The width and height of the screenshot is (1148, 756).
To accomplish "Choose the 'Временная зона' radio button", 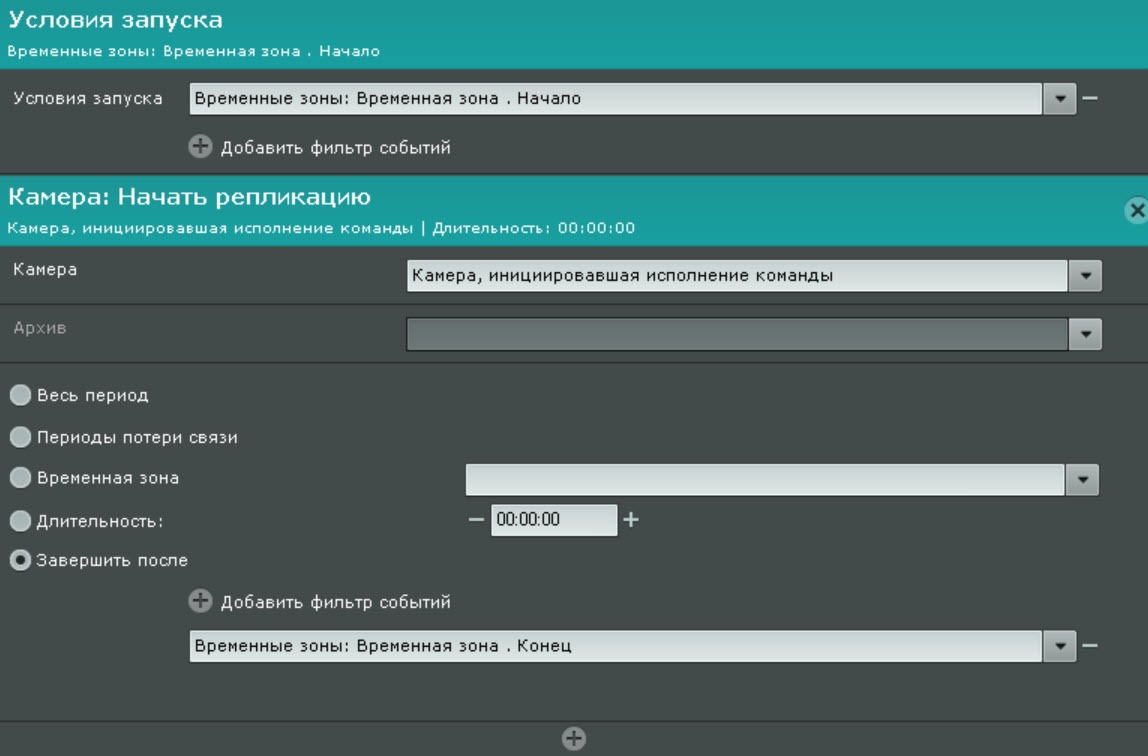I will (x=20, y=479).
